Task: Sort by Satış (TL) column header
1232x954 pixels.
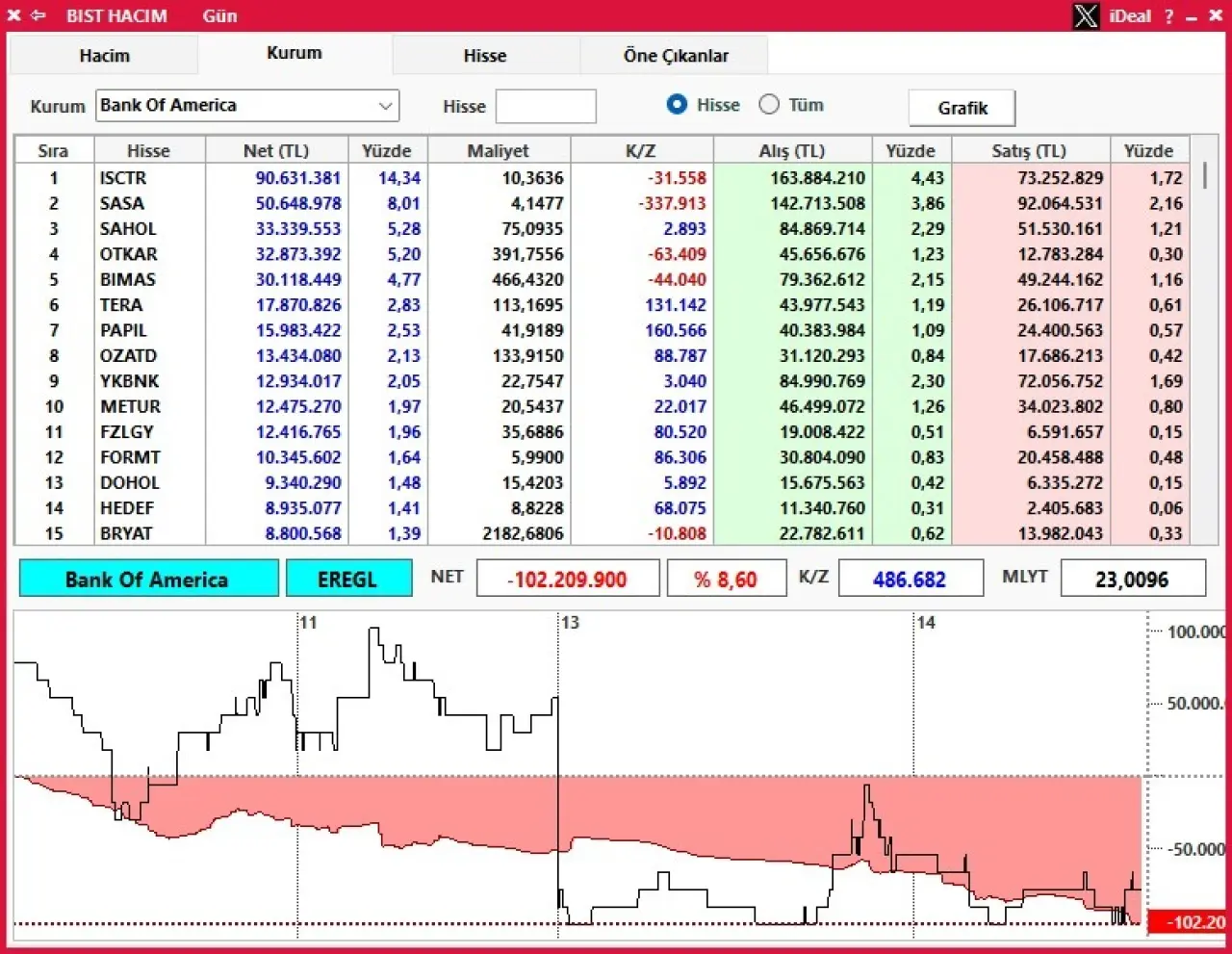Action: [1029, 151]
